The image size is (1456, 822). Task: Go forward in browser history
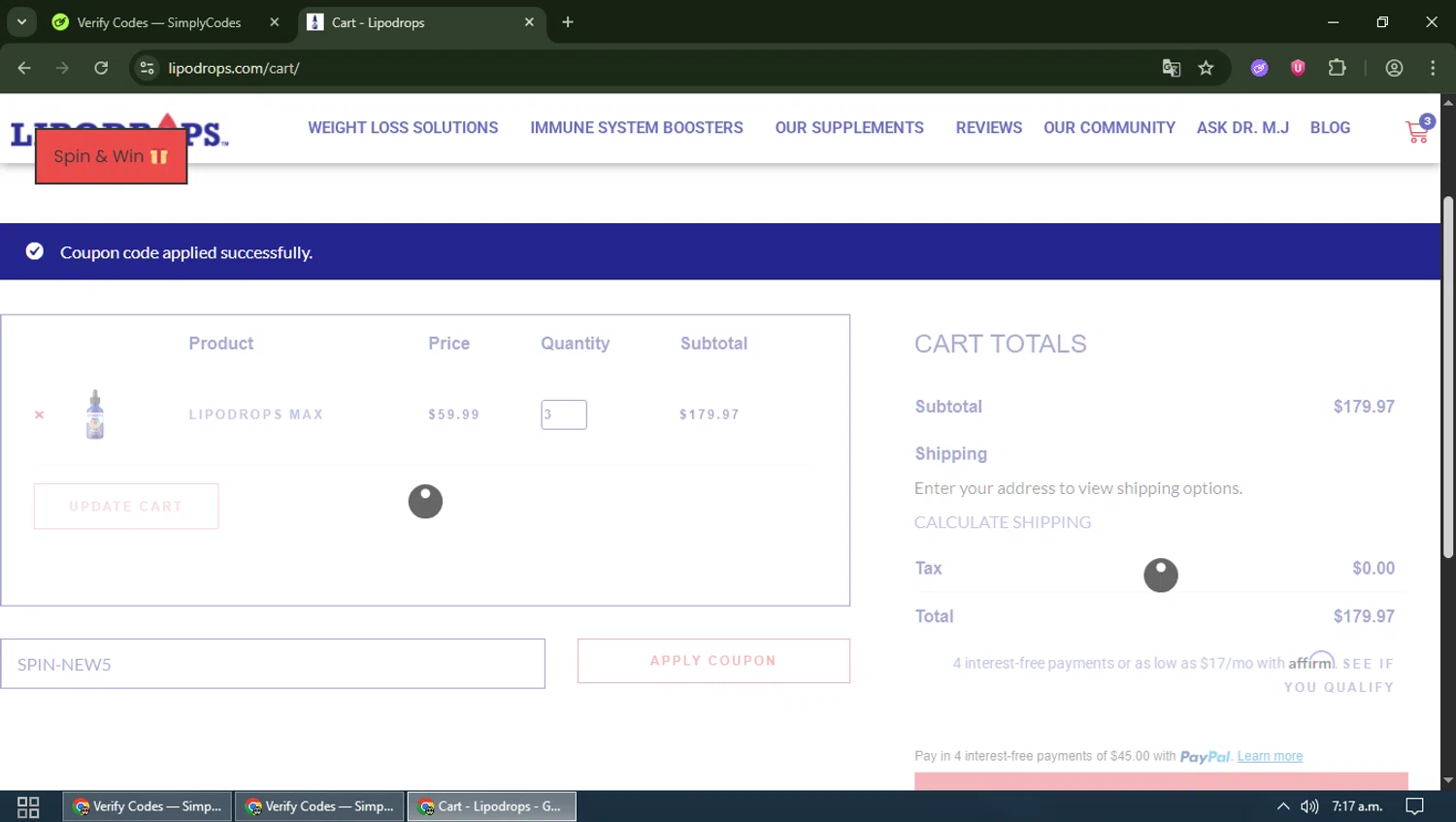point(62,68)
